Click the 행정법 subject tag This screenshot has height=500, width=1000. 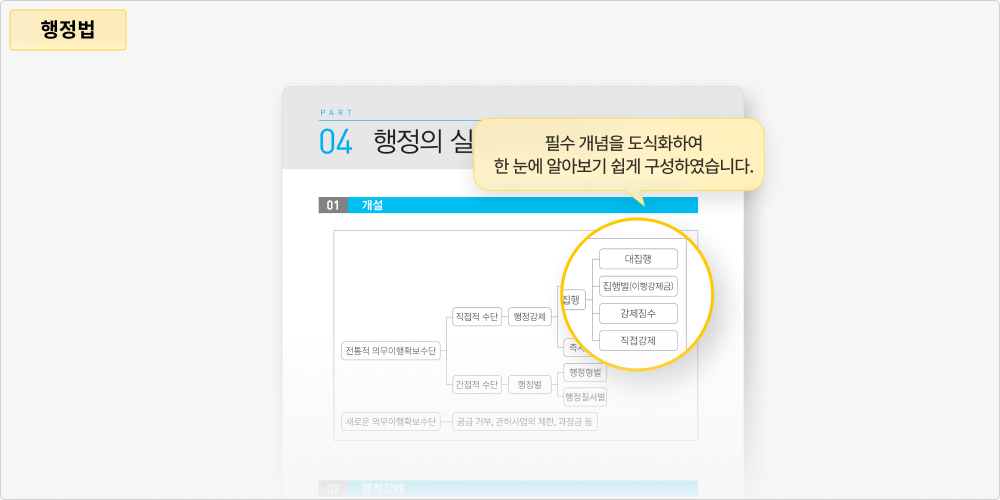(x=68, y=30)
